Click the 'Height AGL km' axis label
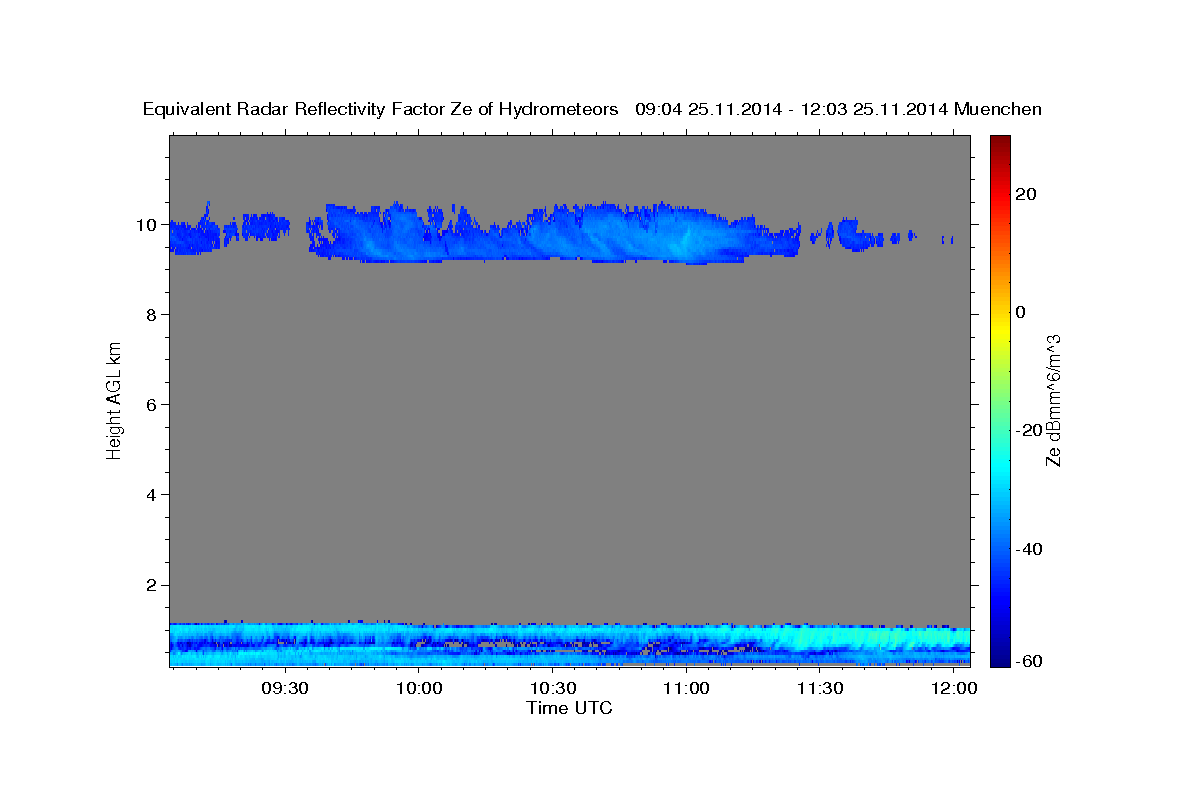This screenshot has height=800, width=1200. pos(115,400)
